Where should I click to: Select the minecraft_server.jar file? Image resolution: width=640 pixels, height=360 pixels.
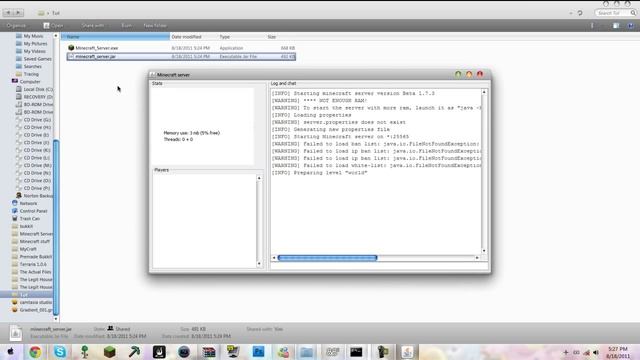(x=181, y=56)
